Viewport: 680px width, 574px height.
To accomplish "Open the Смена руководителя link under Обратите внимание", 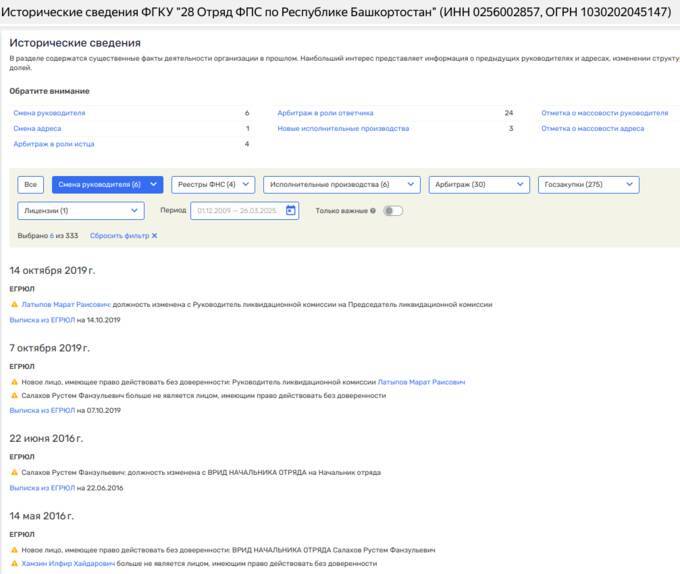I will pos(49,113).
